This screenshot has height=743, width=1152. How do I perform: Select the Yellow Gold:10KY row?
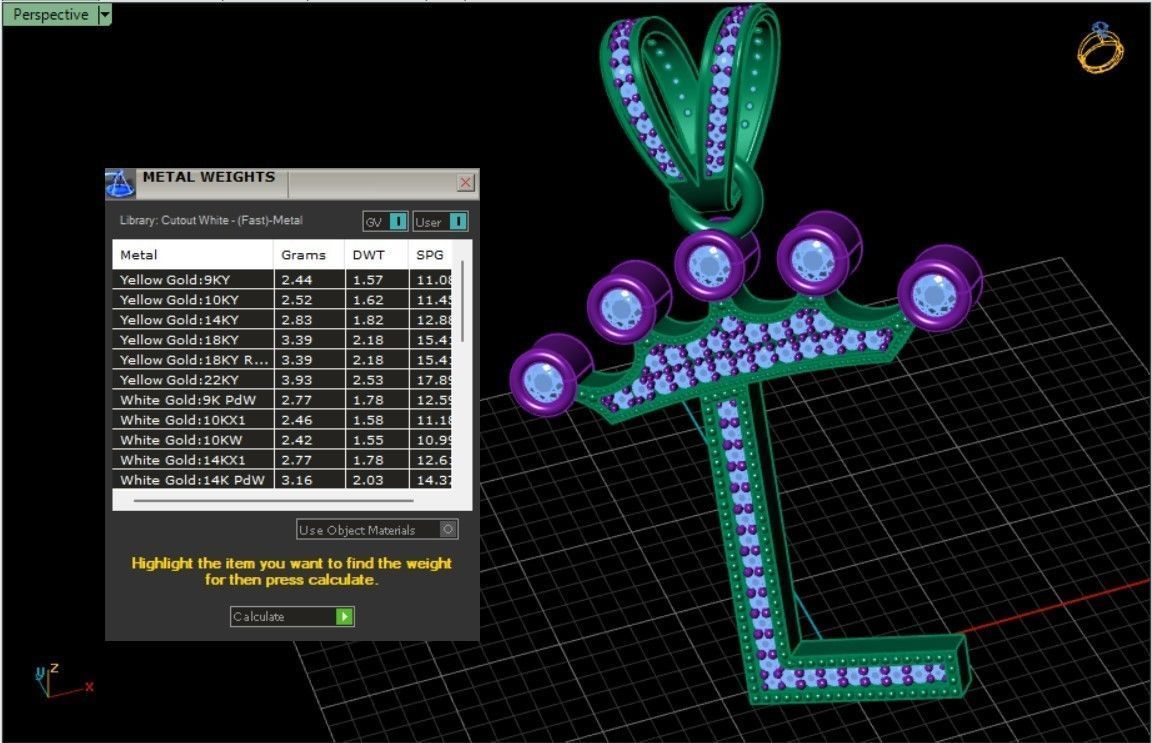click(282, 299)
